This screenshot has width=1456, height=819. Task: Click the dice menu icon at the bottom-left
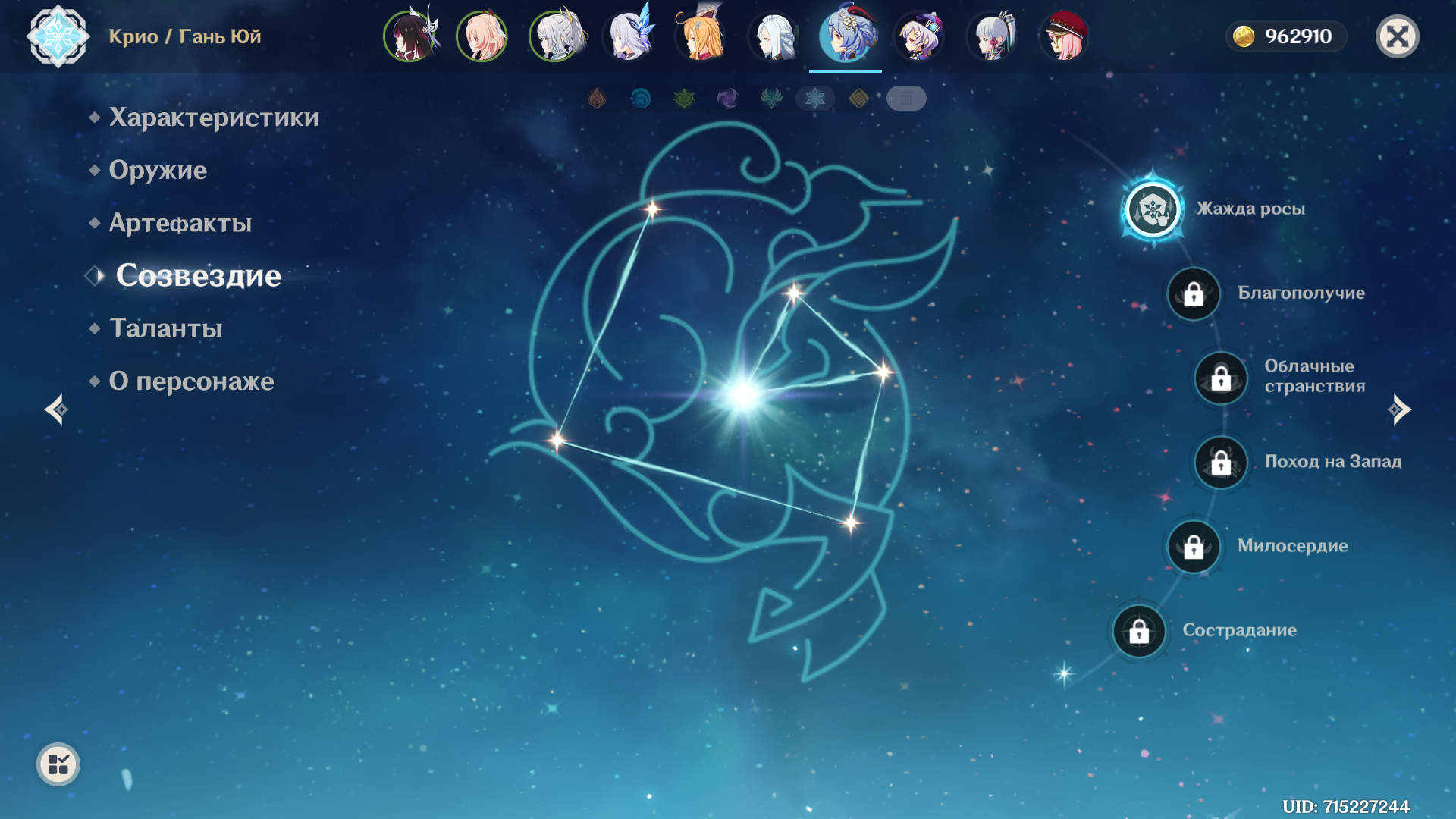point(58,764)
